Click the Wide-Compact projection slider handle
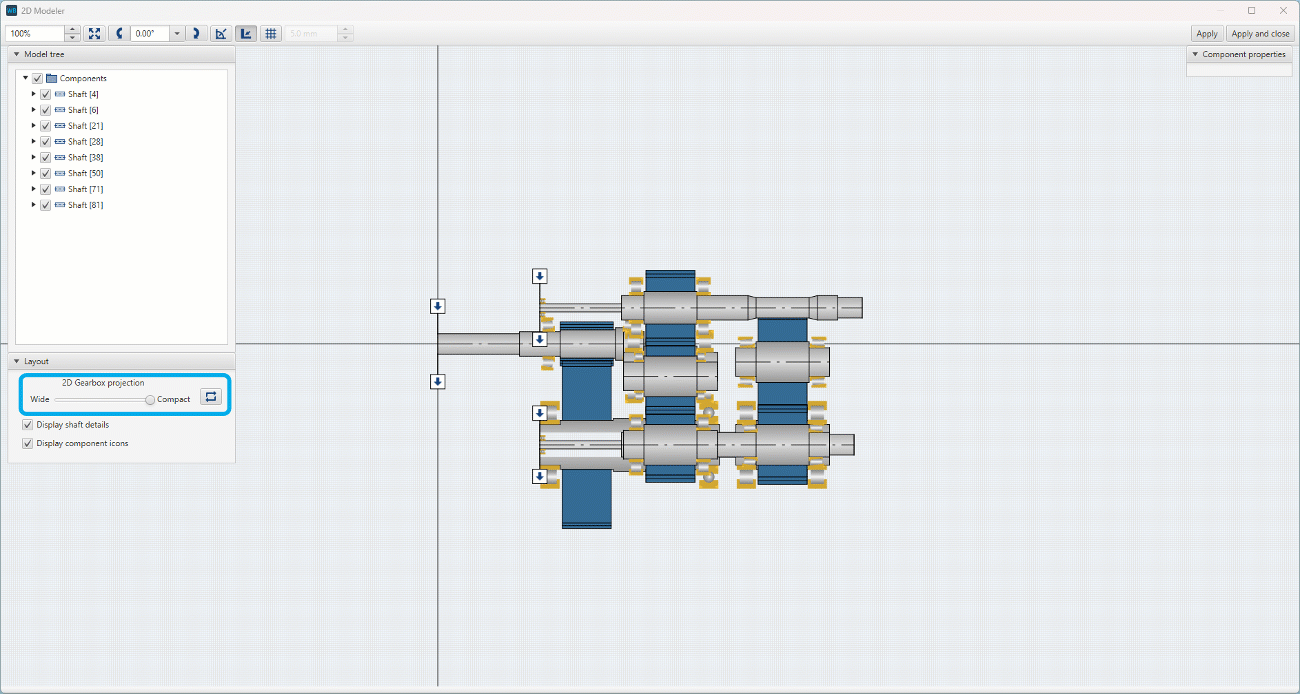 (x=150, y=399)
